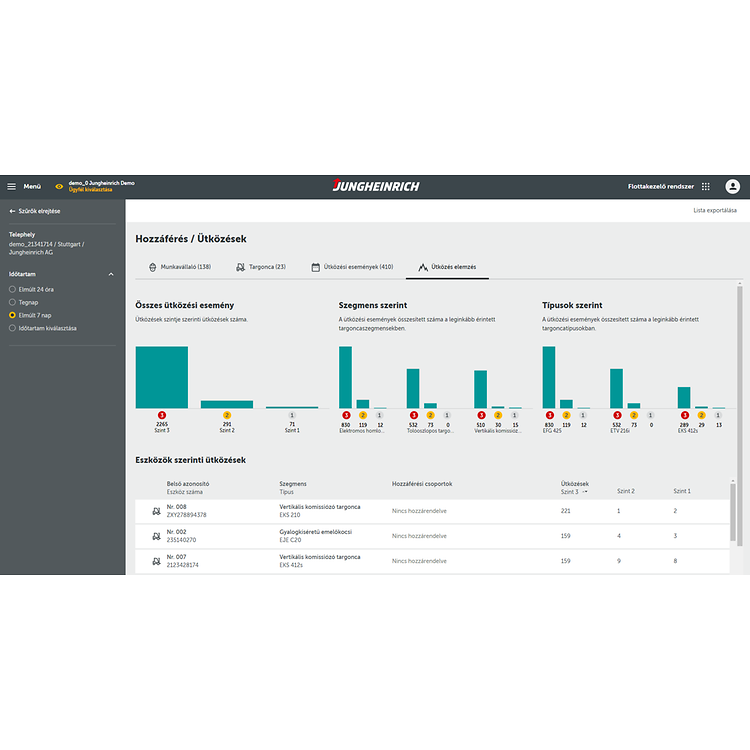
Task: Click forklift icon in row Nr. 002
Action: (x=155, y=536)
